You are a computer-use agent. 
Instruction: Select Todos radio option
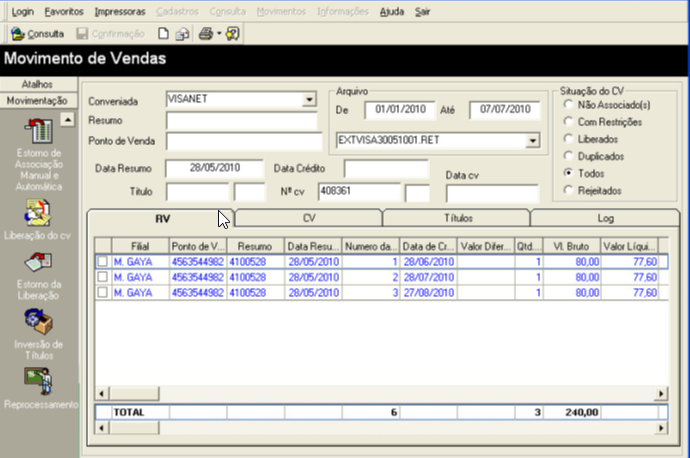pyautogui.click(x=568, y=173)
